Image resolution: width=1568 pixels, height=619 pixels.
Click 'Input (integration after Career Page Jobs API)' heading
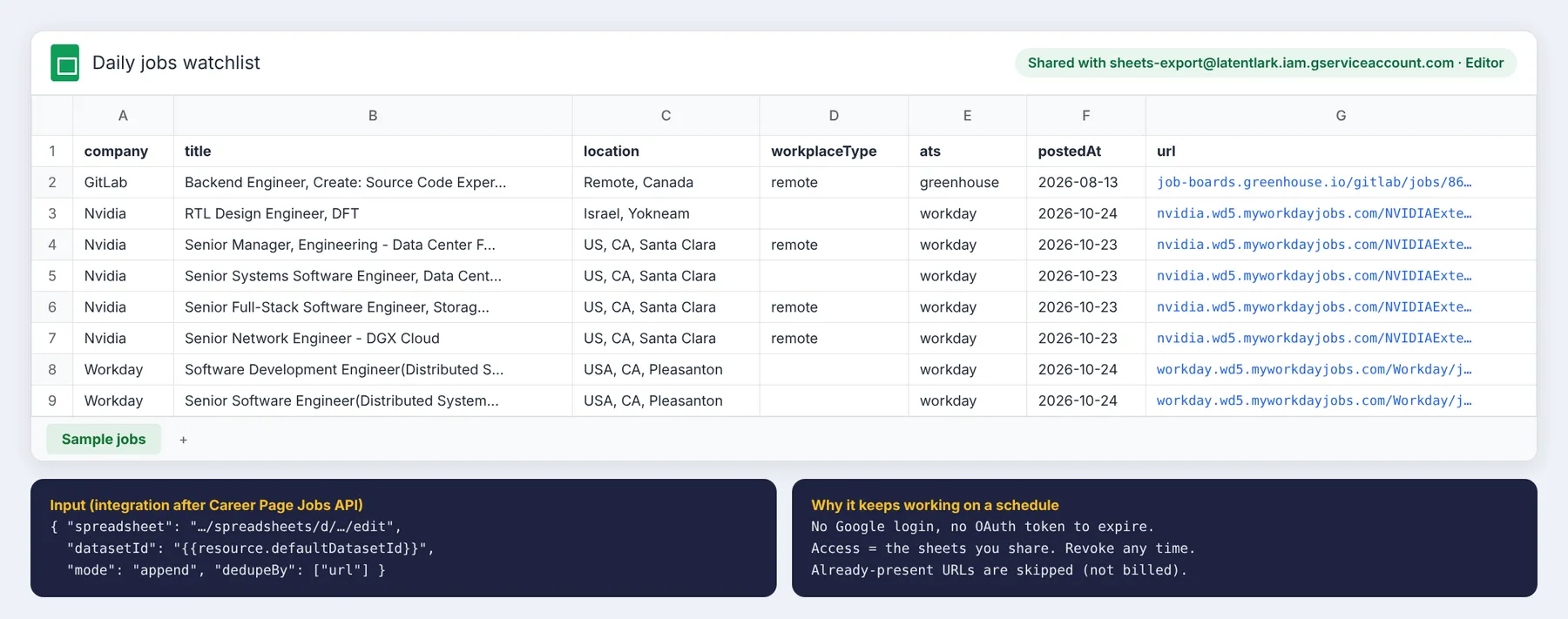(206, 505)
